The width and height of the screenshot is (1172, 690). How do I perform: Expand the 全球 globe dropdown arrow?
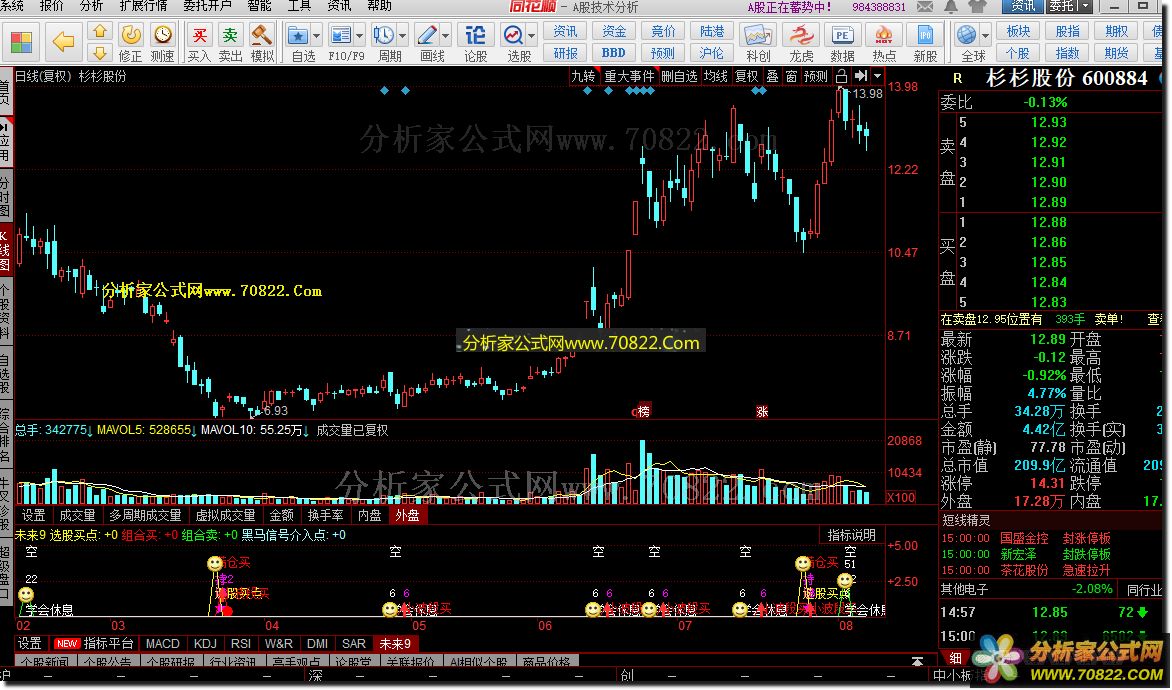tap(985, 35)
